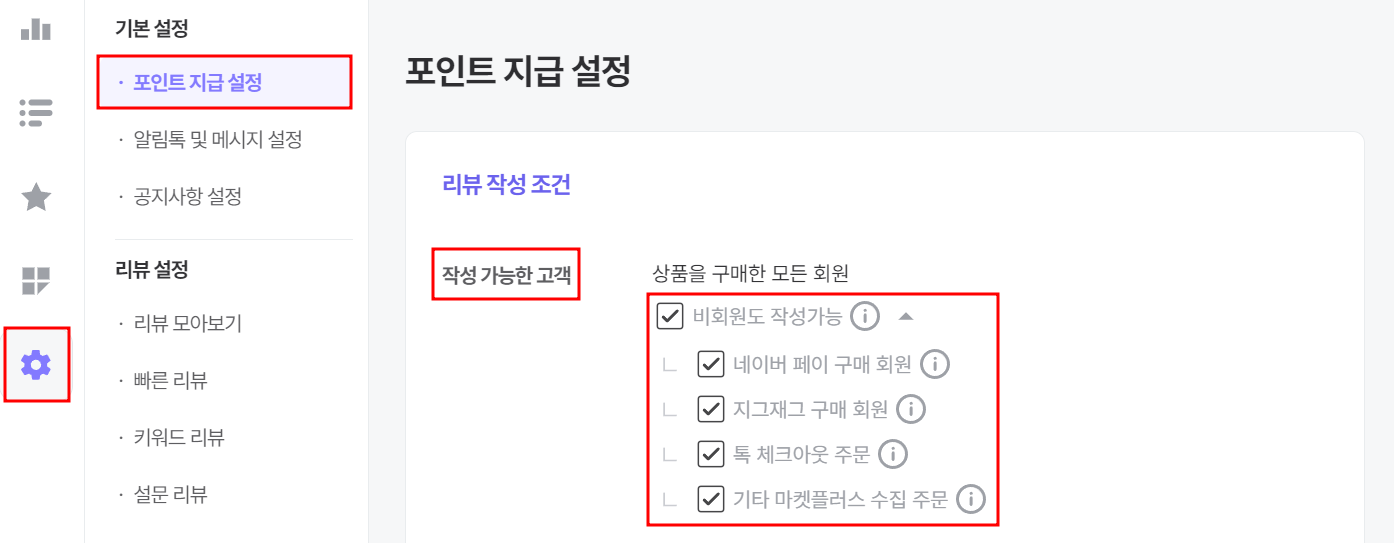
Task: Toggle the 톡 체크아웃 주문 checkbox
Action: [x=710, y=454]
